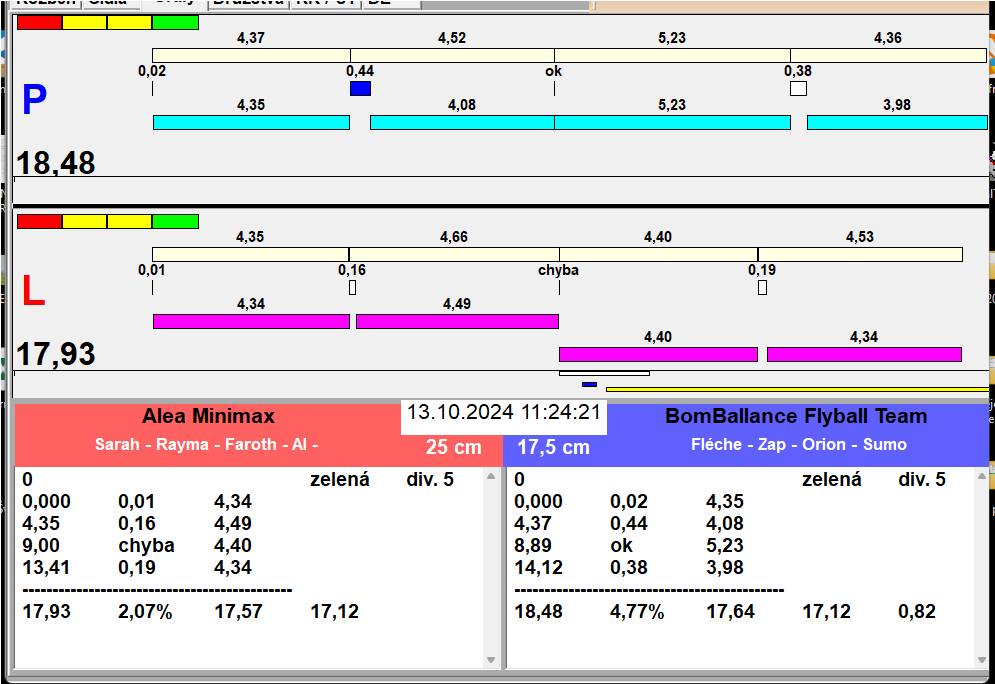Click the BomBallance Flyball Team header
The image size is (995, 684).
point(796,417)
